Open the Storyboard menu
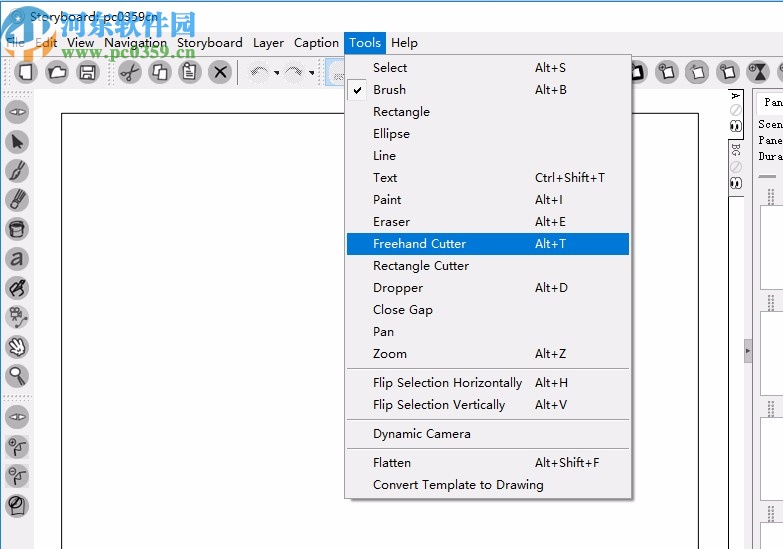Screen dimensions: 783x549 tap(210, 43)
